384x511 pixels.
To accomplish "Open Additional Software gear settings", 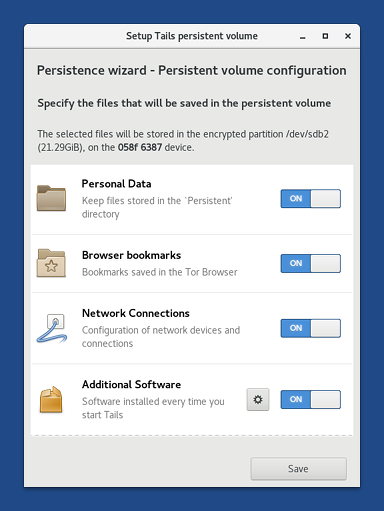I will pyautogui.click(x=258, y=399).
